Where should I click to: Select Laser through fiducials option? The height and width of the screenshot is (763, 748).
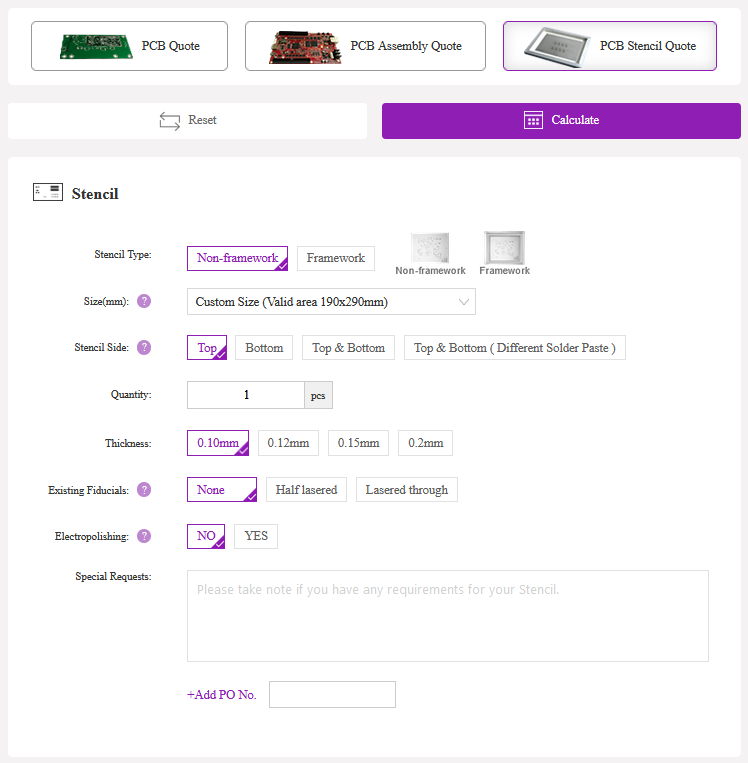pyautogui.click(x=406, y=490)
